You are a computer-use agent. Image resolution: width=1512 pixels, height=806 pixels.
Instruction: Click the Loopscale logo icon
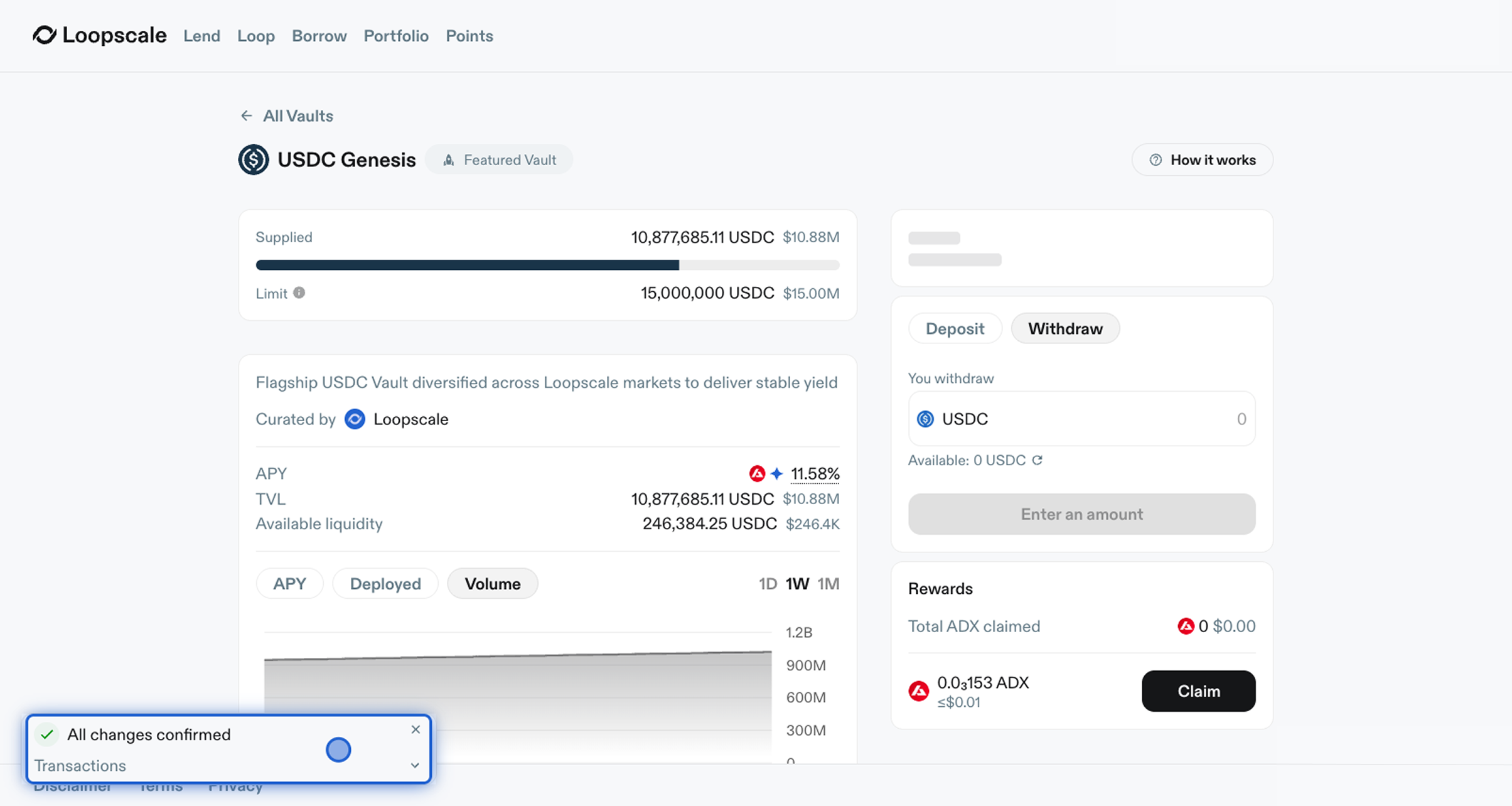pos(45,35)
